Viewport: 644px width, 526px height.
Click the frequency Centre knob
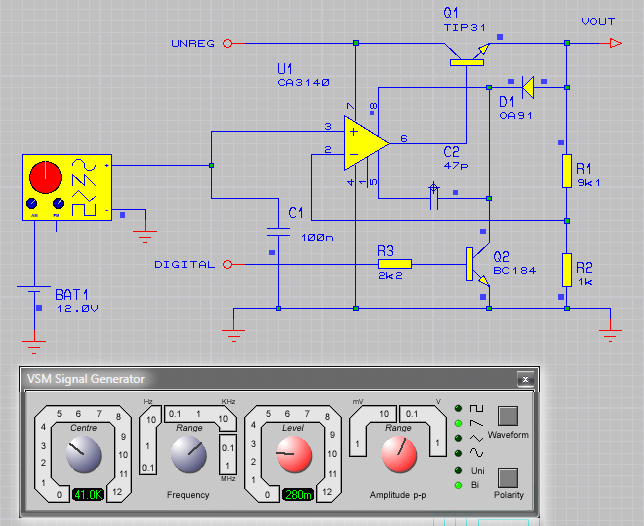tap(83, 454)
